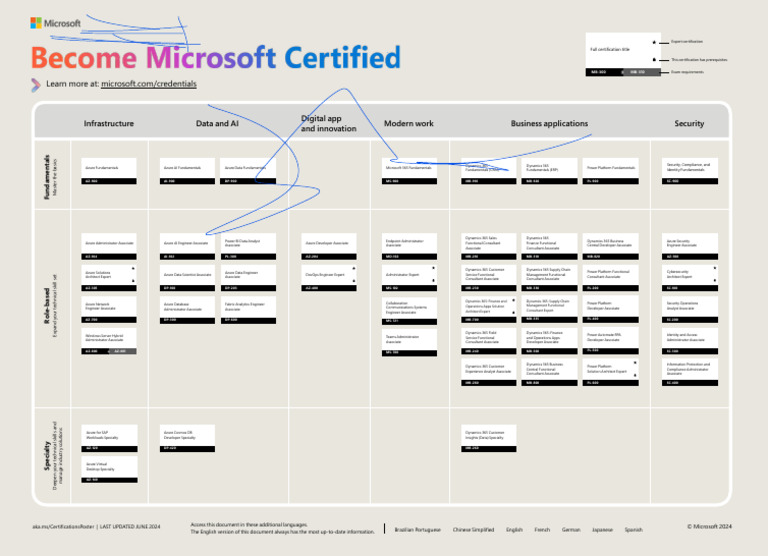Open the Dynamics 365 Fundamentals (ERP) card
Screen dimensions: 768x556
(550, 171)
